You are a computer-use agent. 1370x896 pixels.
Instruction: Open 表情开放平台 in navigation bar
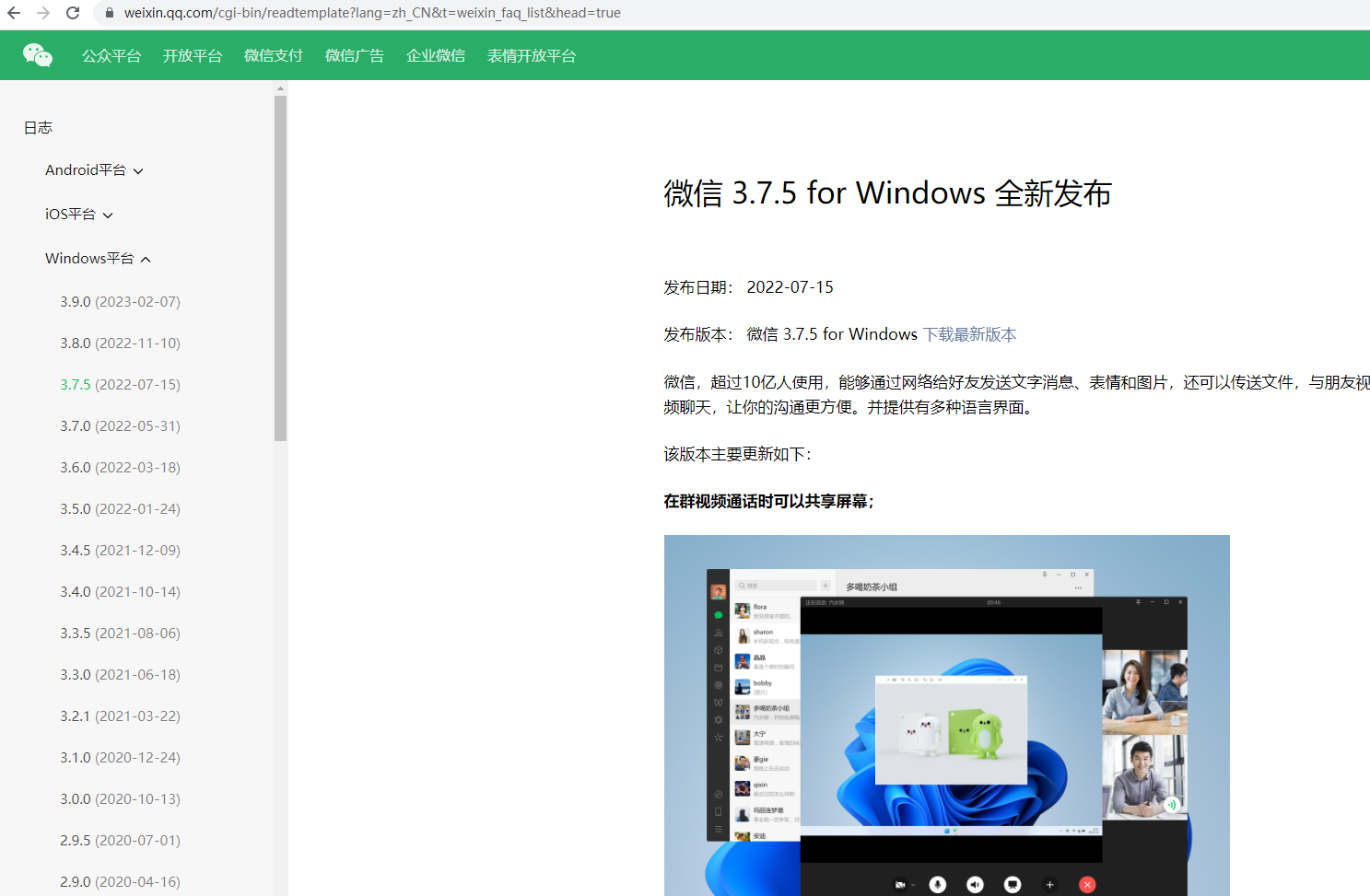[x=532, y=56]
